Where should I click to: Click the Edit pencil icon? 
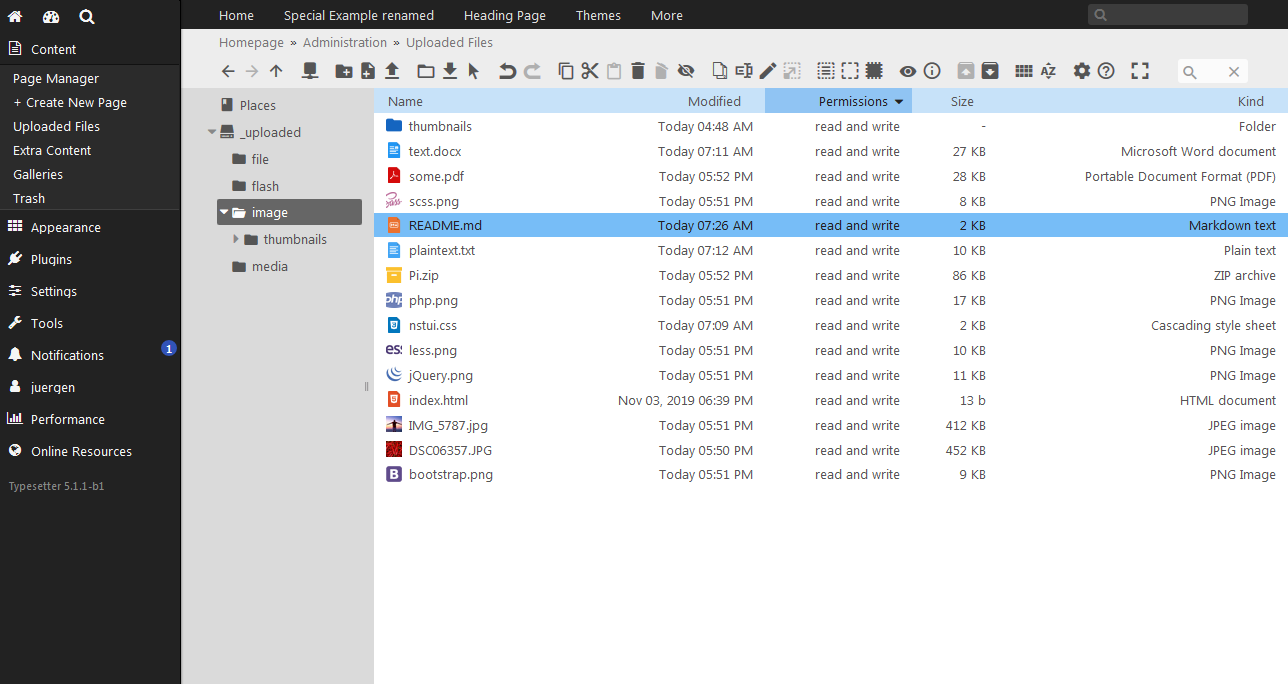click(x=767, y=71)
